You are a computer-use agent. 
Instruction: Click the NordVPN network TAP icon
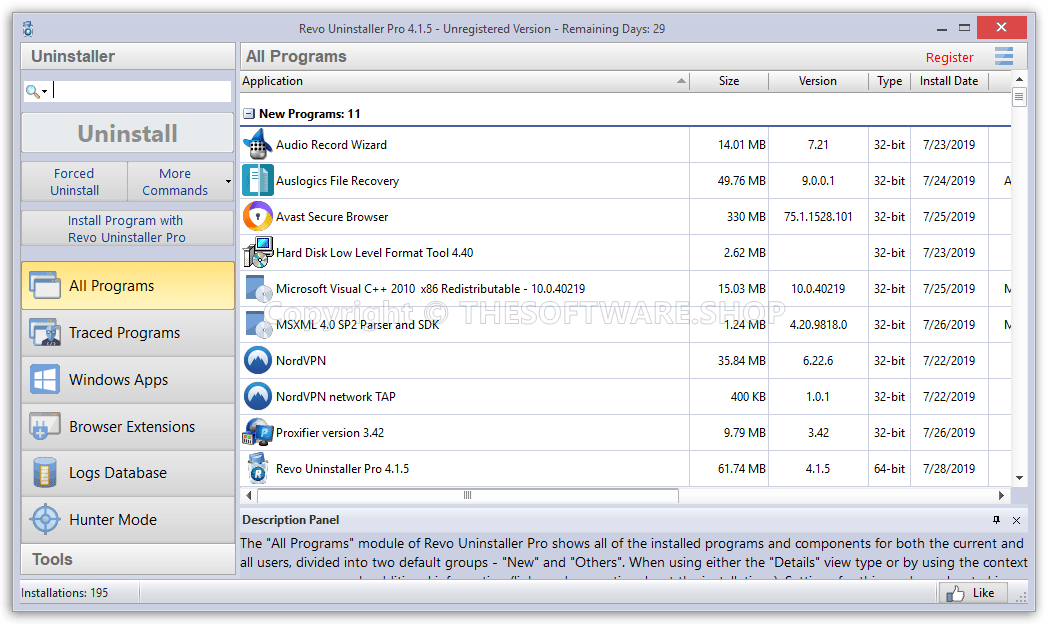pyautogui.click(x=258, y=397)
